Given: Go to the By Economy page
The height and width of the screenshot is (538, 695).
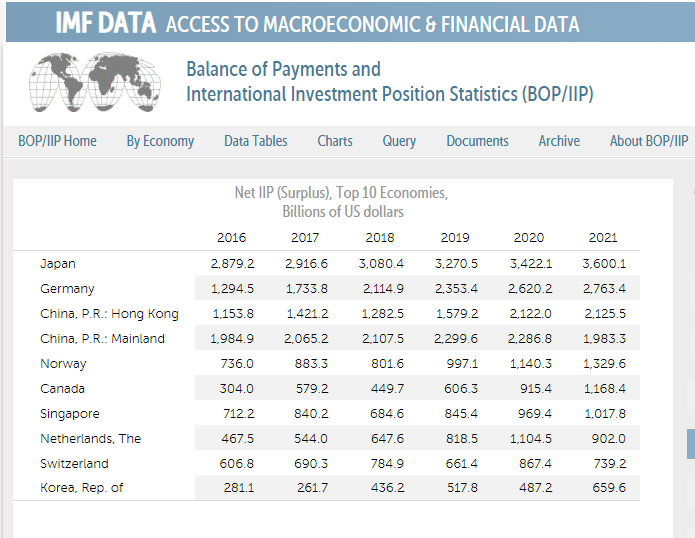Looking at the screenshot, I should pyautogui.click(x=160, y=141).
